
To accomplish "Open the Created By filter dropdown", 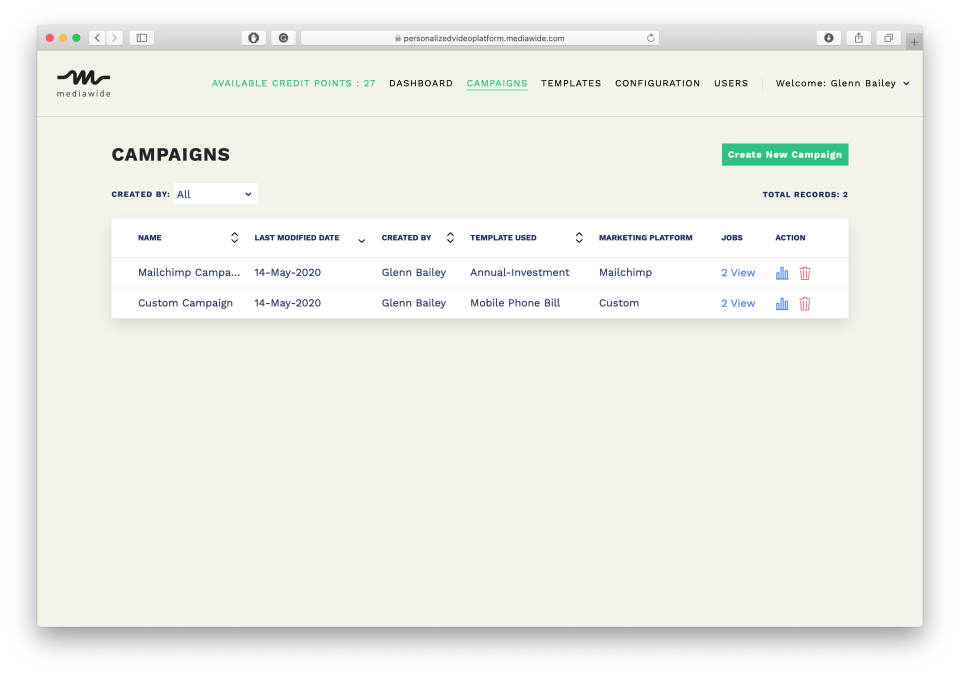I will (x=215, y=193).
